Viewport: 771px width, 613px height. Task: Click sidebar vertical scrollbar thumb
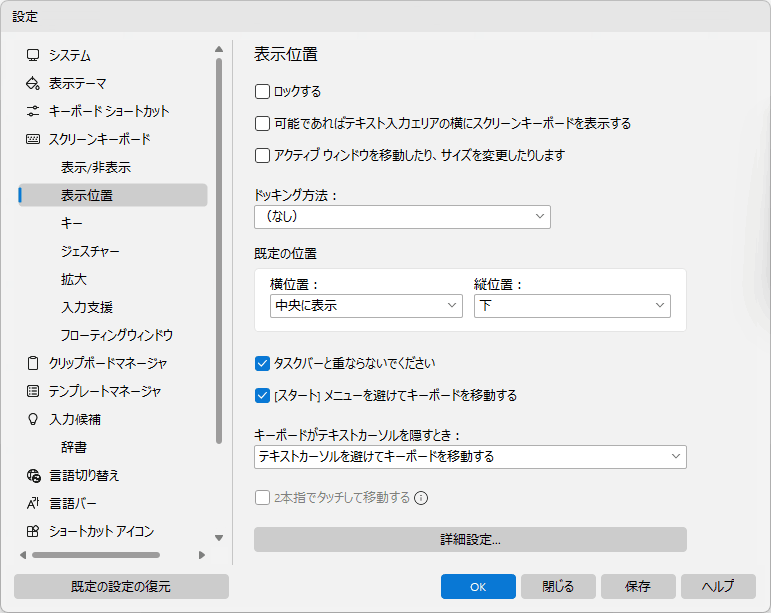click(x=219, y=251)
